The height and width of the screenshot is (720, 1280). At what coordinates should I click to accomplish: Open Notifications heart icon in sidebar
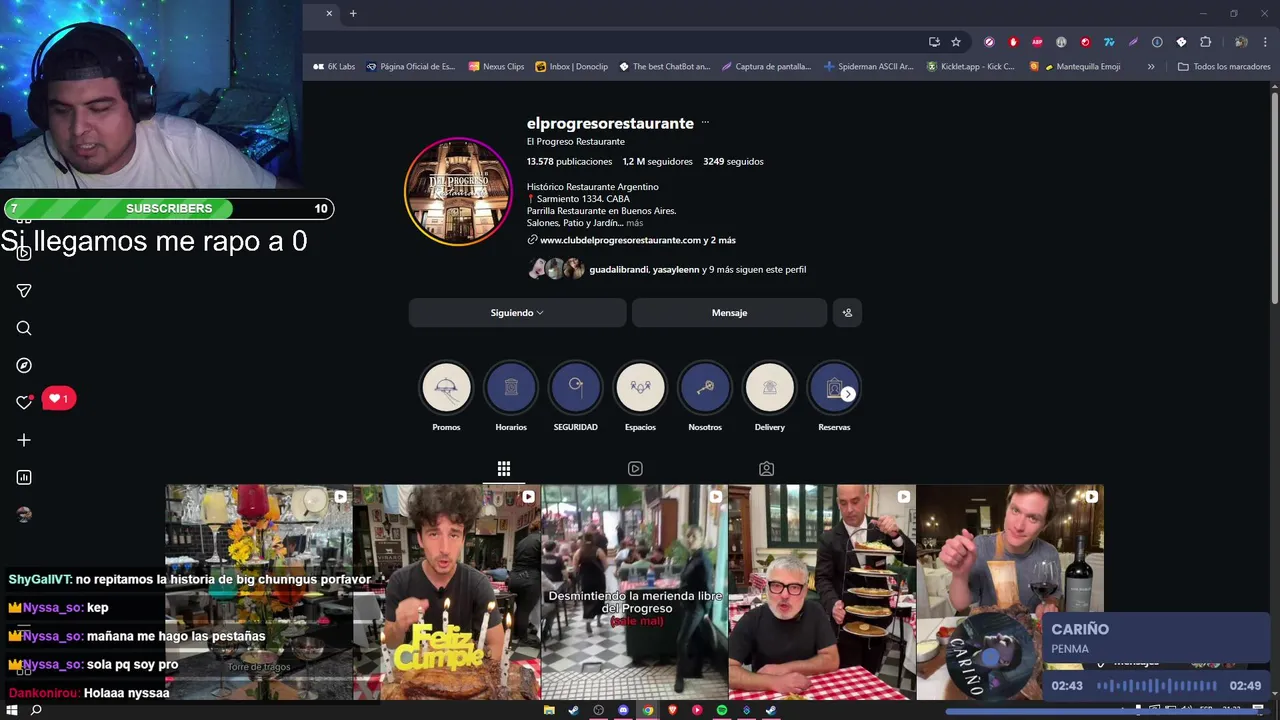[x=24, y=402]
